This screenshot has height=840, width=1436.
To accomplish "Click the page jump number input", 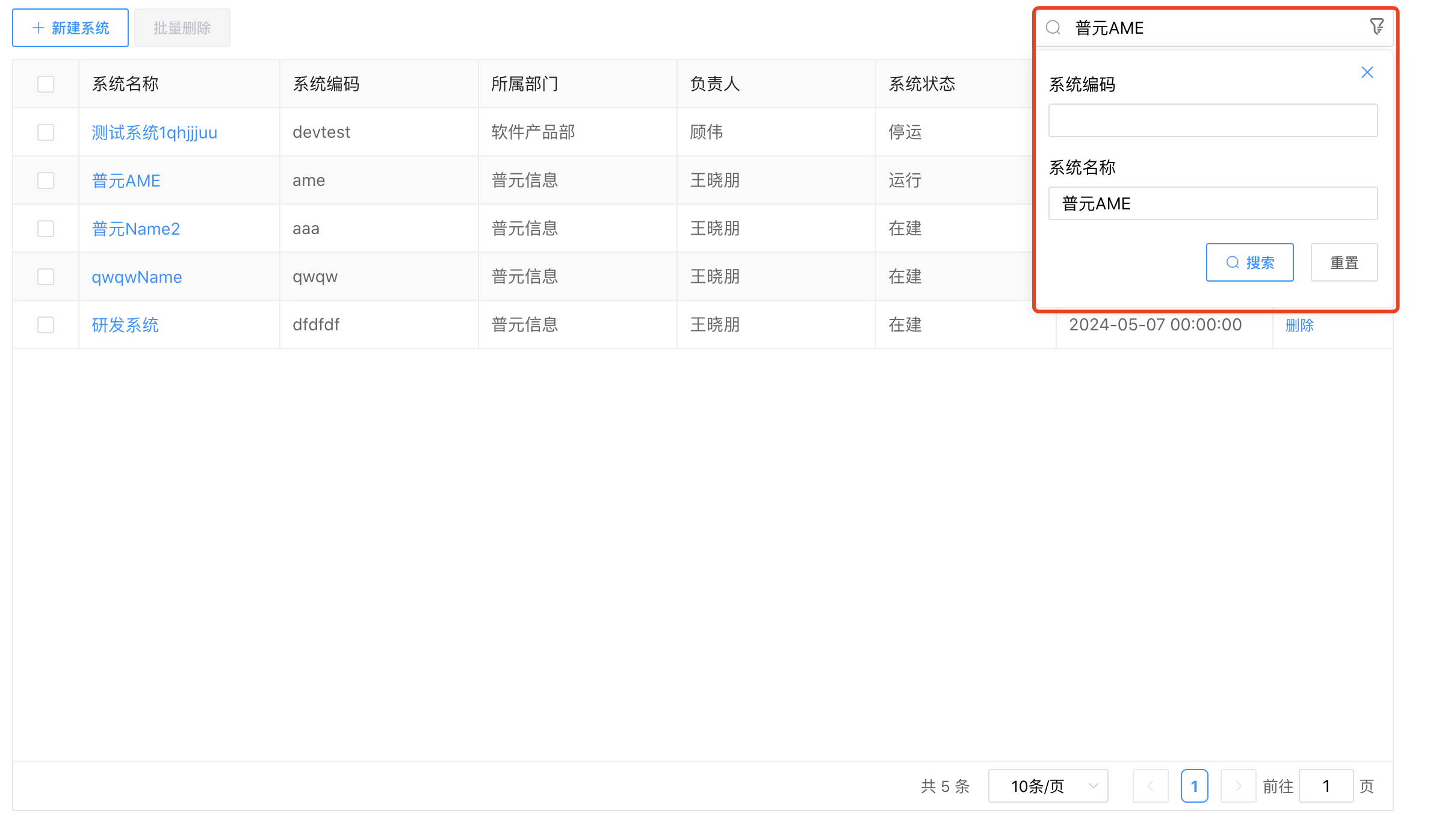I will (1326, 786).
